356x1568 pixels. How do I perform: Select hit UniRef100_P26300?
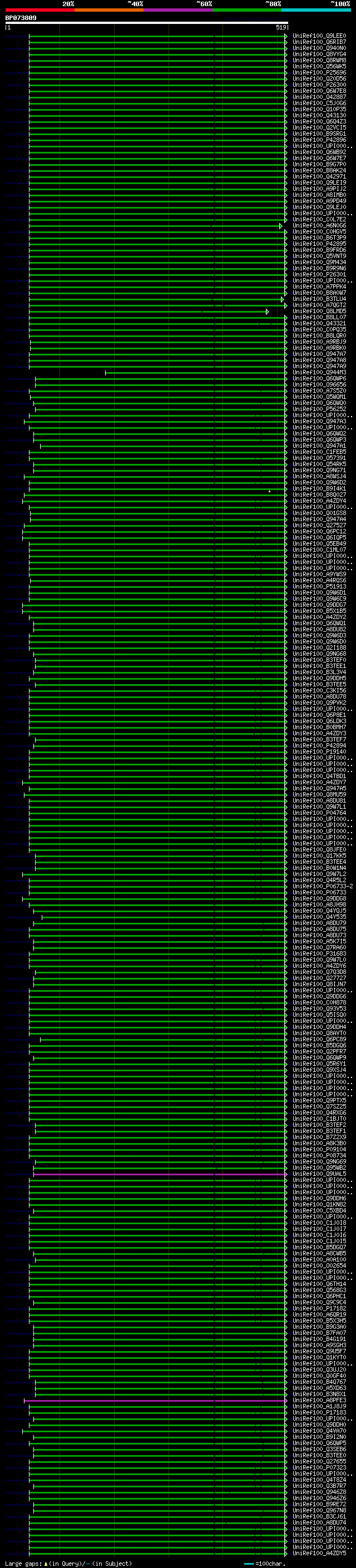coord(319,85)
